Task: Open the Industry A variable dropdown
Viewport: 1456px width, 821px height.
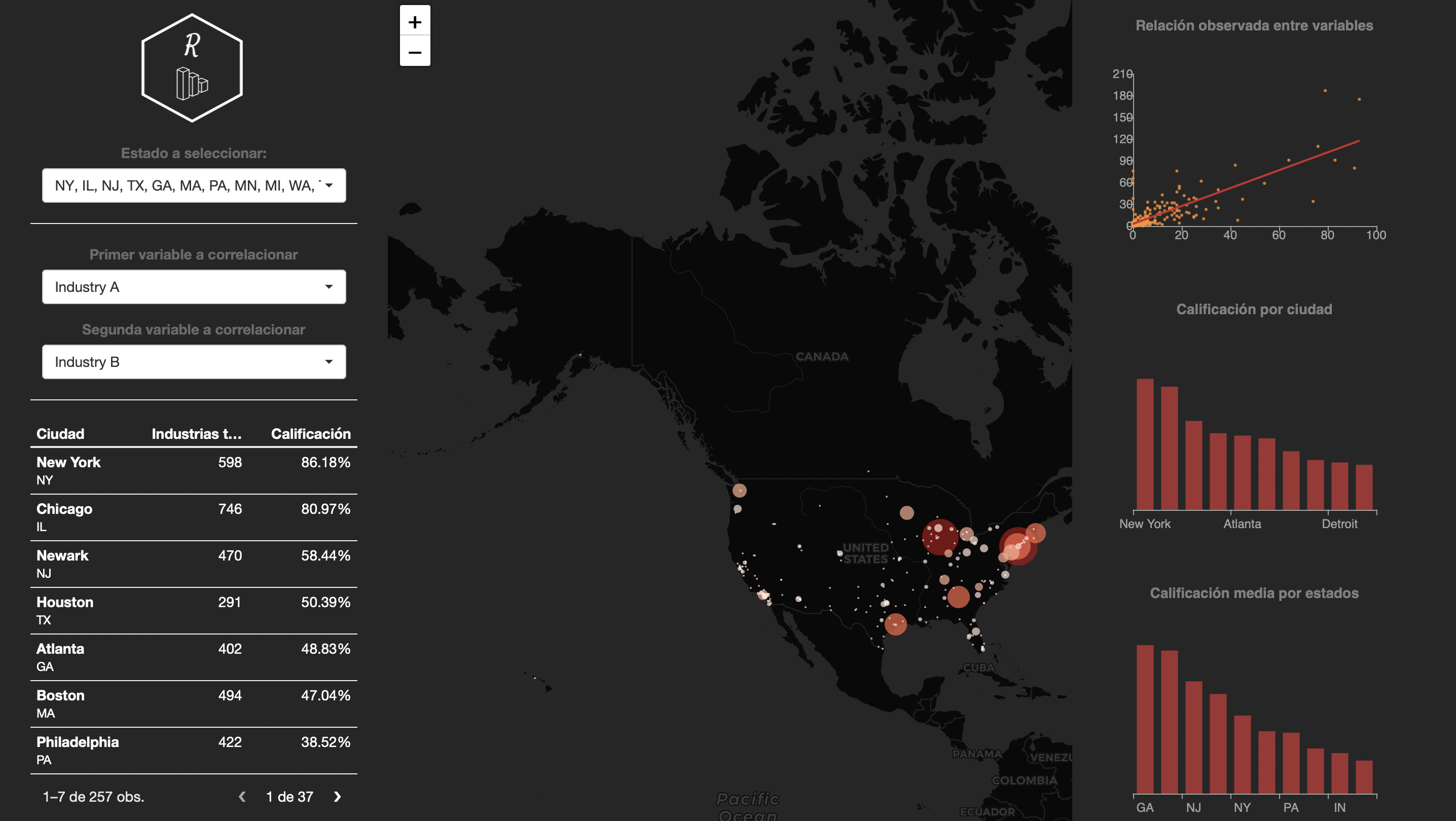Action: (194, 287)
